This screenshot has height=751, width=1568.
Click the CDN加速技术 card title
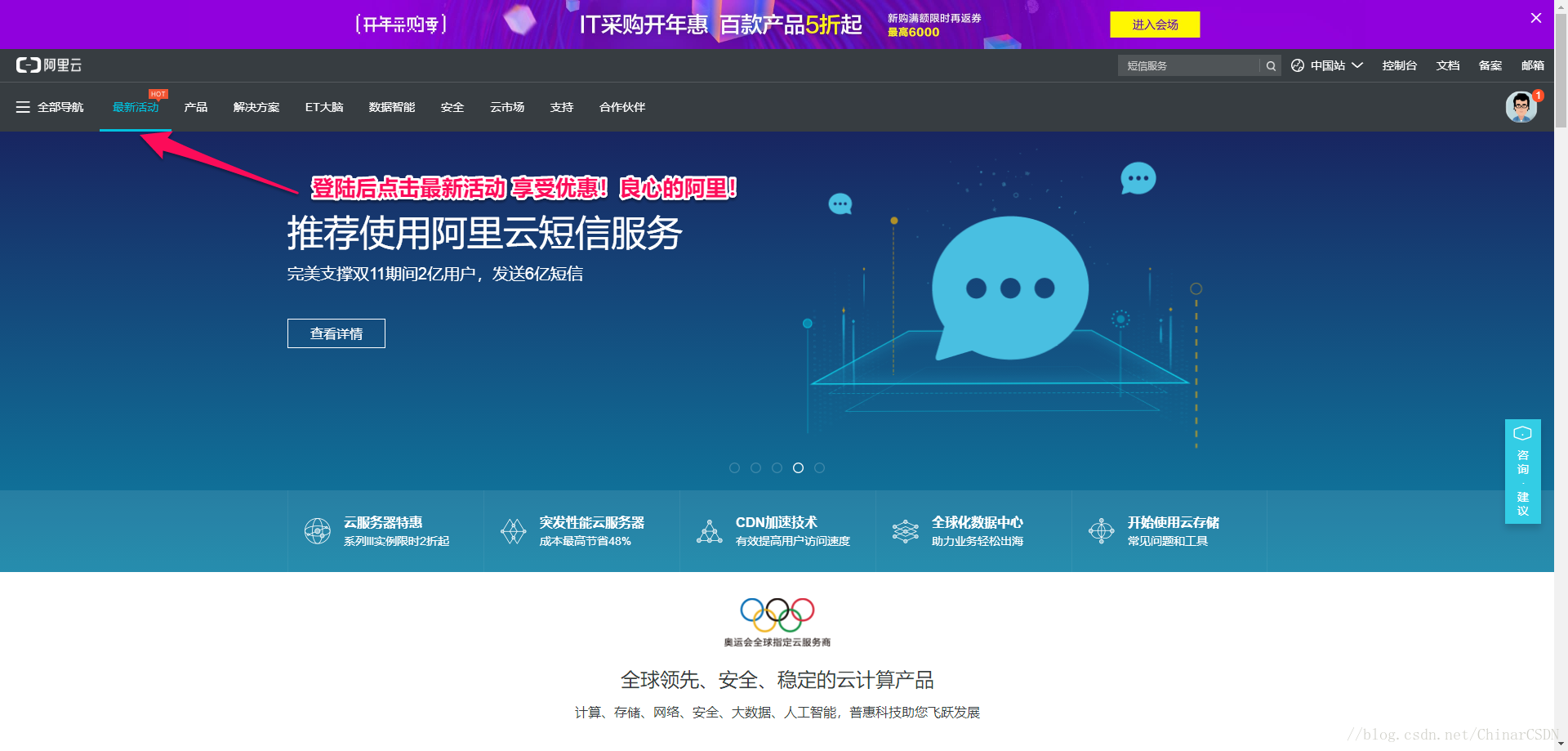click(x=777, y=522)
